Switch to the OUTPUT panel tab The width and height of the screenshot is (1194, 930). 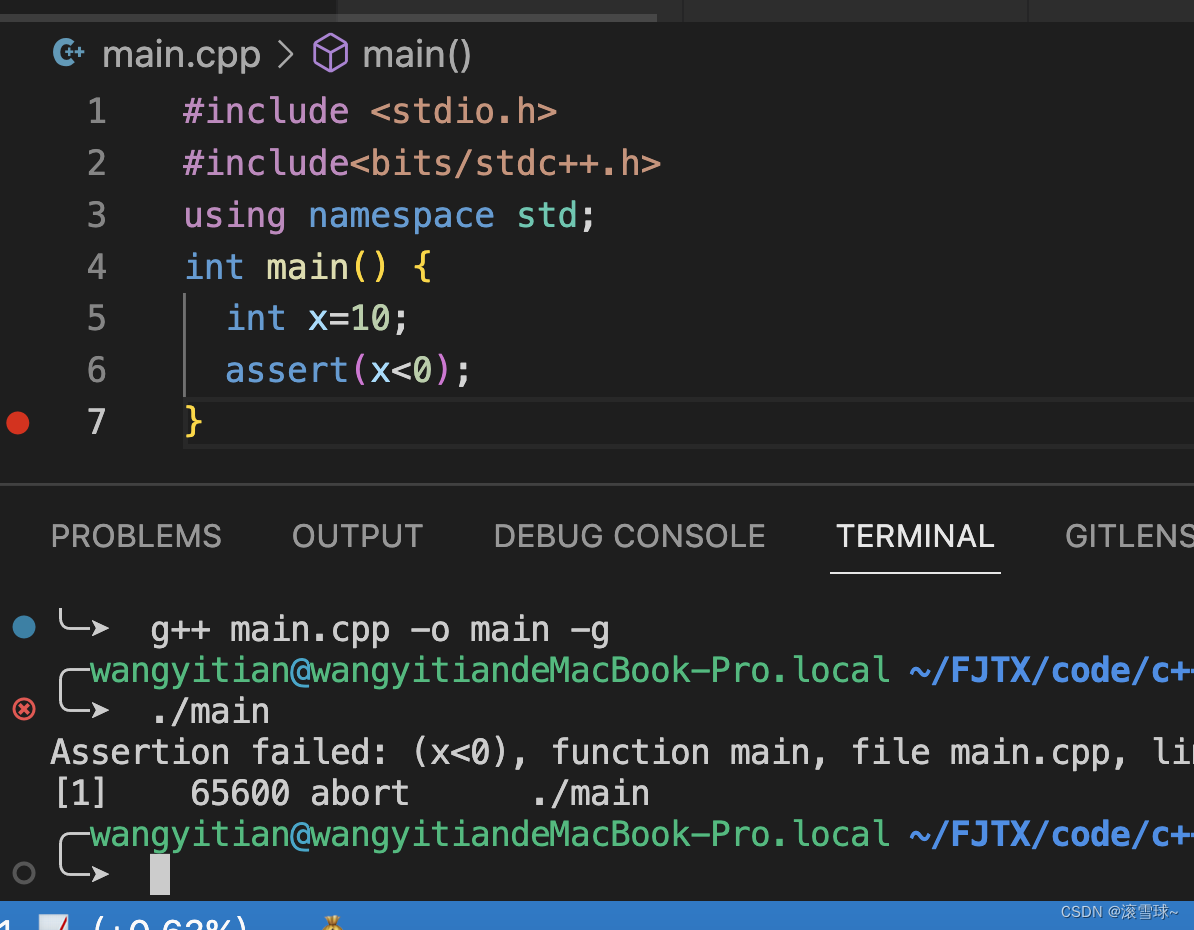[x=358, y=536]
